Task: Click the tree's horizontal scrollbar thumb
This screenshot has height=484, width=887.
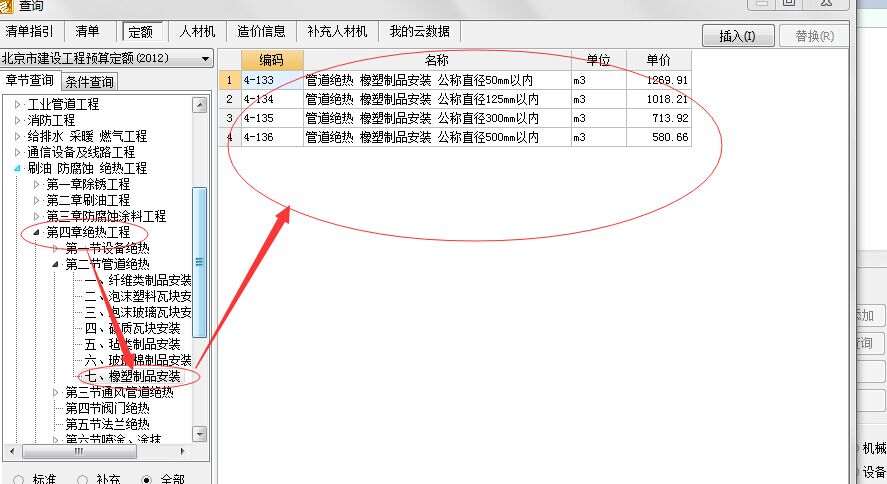Action: [x=79, y=451]
